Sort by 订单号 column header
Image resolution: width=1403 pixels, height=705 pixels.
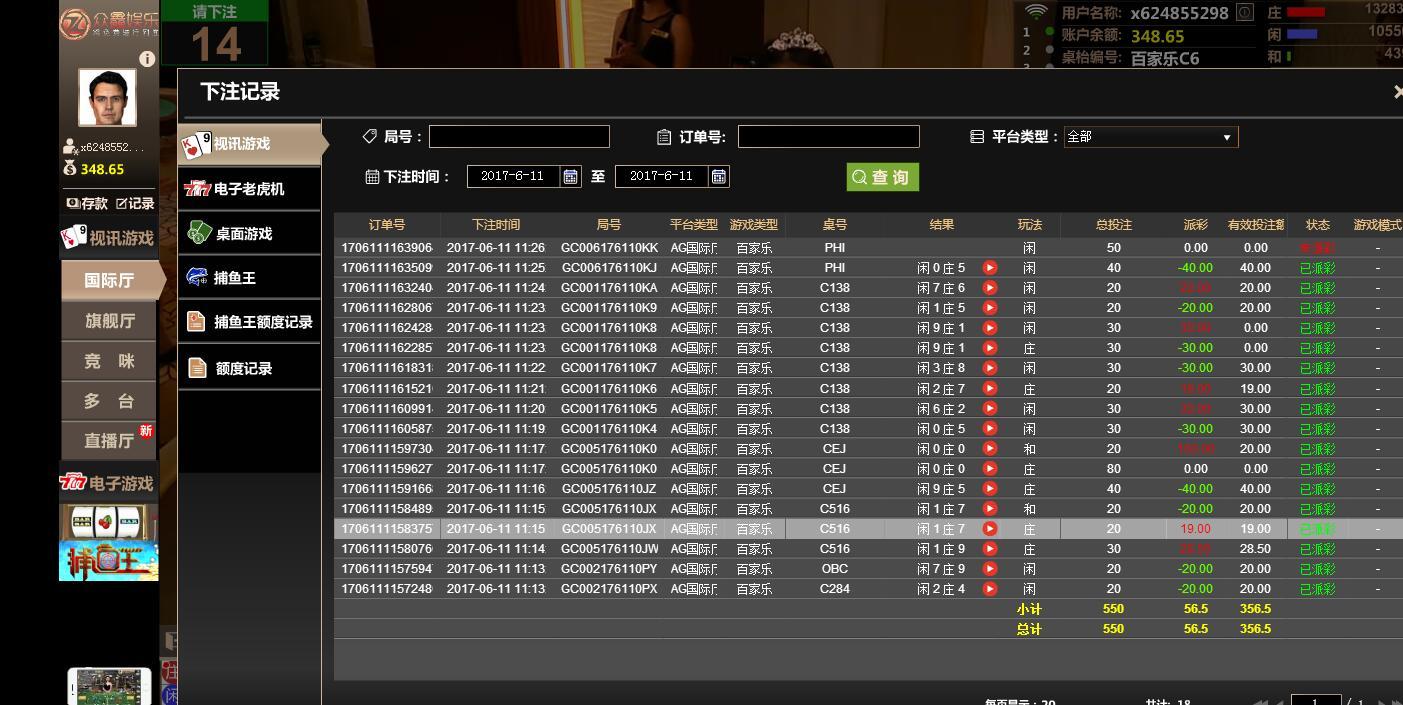point(387,225)
